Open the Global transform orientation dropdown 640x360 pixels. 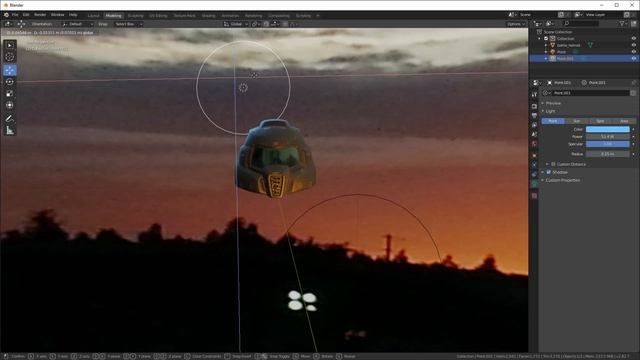tap(236, 24)
